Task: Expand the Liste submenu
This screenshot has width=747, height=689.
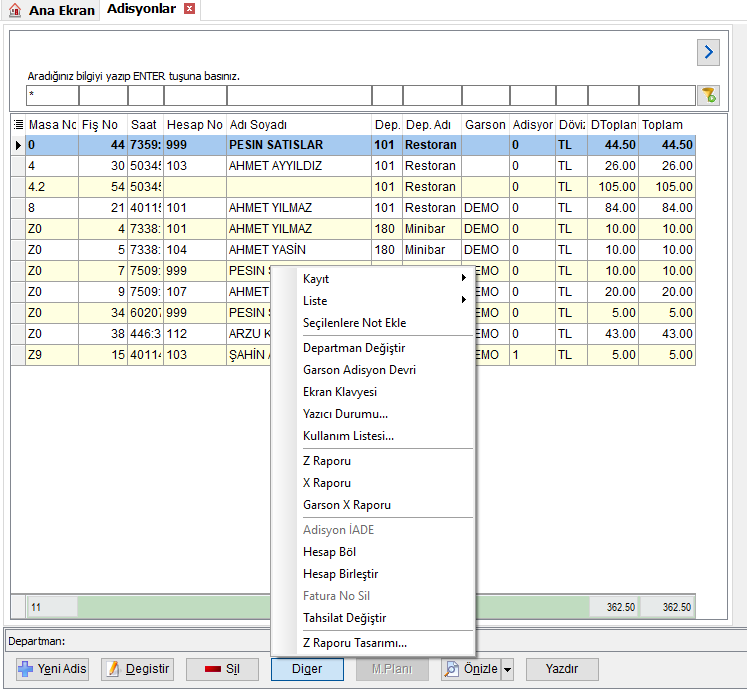Action: coord(384,300)
